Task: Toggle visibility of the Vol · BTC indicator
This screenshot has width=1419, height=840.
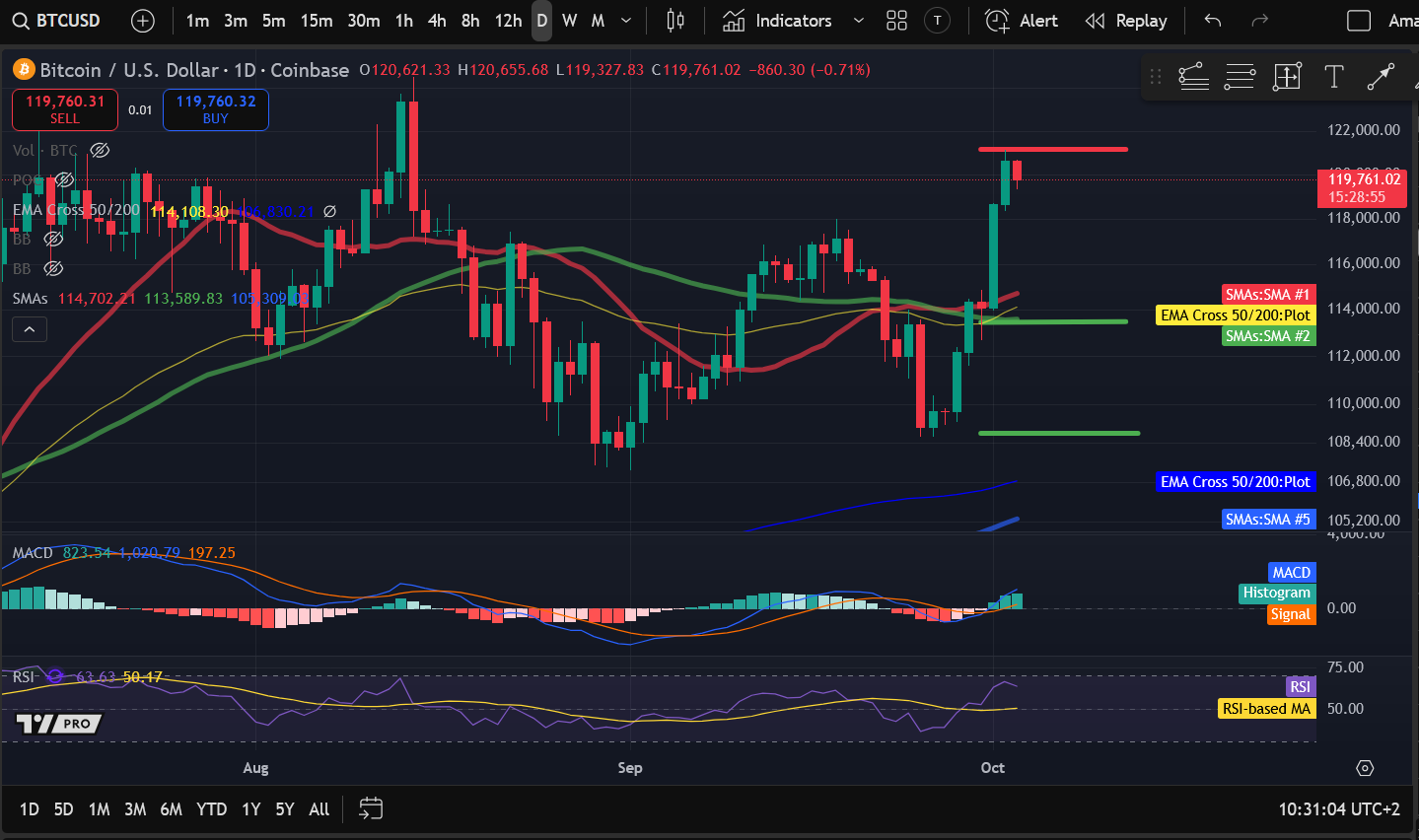Action: point(100,151)
